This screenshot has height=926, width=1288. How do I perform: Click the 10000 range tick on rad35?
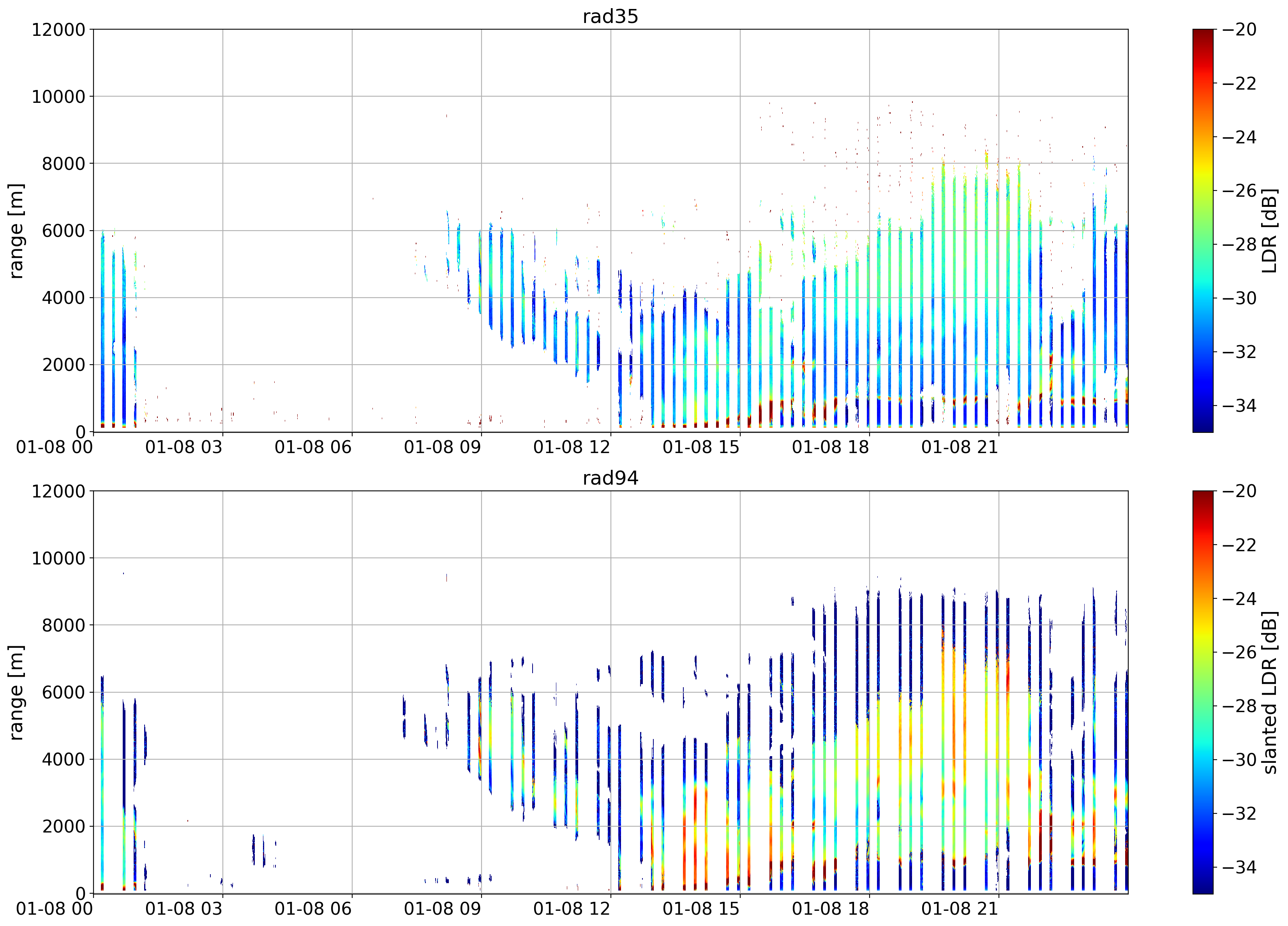58,97
